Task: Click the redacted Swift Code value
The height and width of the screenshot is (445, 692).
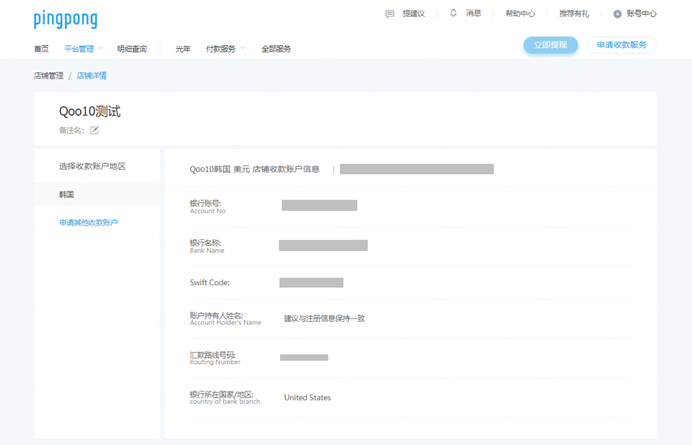Action: pos(311,283)
